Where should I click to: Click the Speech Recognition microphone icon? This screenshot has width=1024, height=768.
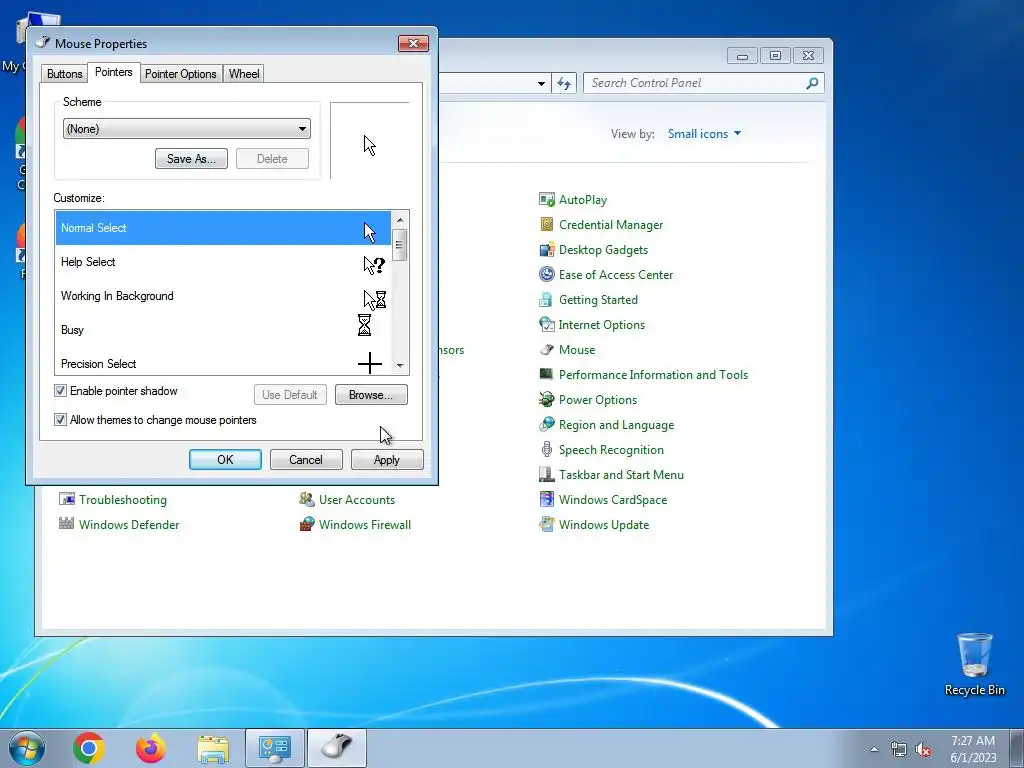547,449
